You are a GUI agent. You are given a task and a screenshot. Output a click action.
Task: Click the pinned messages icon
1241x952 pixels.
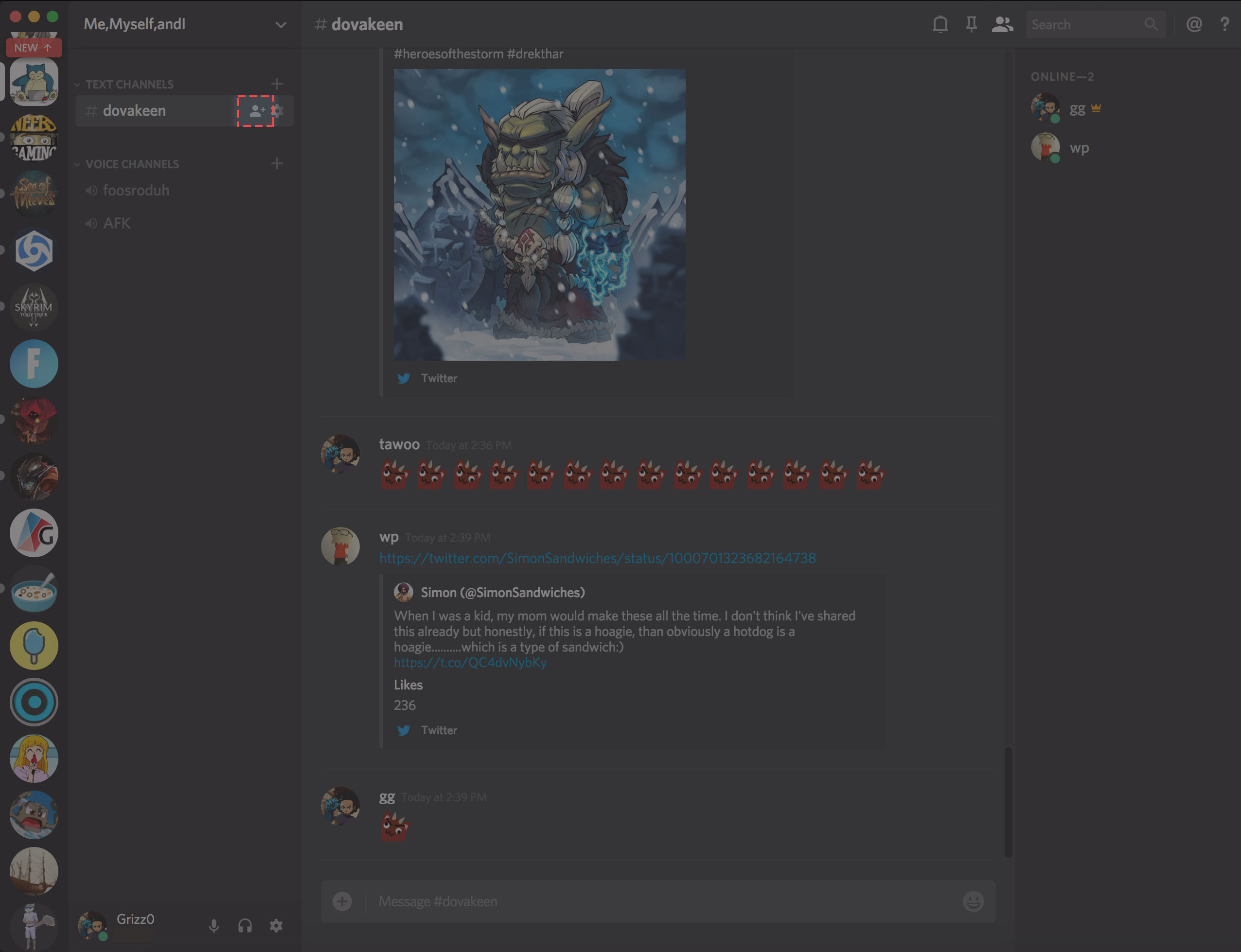pyautogui.click(x=969, y=25)
